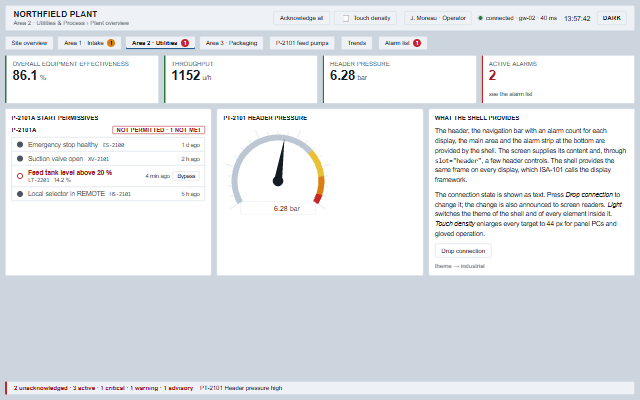Image resolution: width=640 pixels, height=400 pixels.
Task: Select the Area 2 · Utilities tab
Action: click(x=160, y=43)
